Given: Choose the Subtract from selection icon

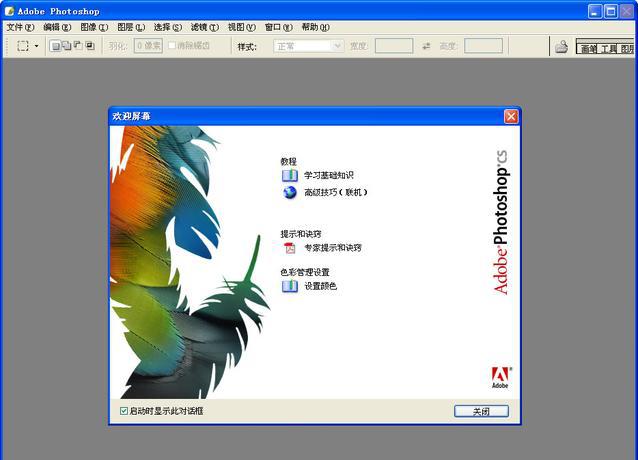Looking at the screenshot, I should point(78,46).
